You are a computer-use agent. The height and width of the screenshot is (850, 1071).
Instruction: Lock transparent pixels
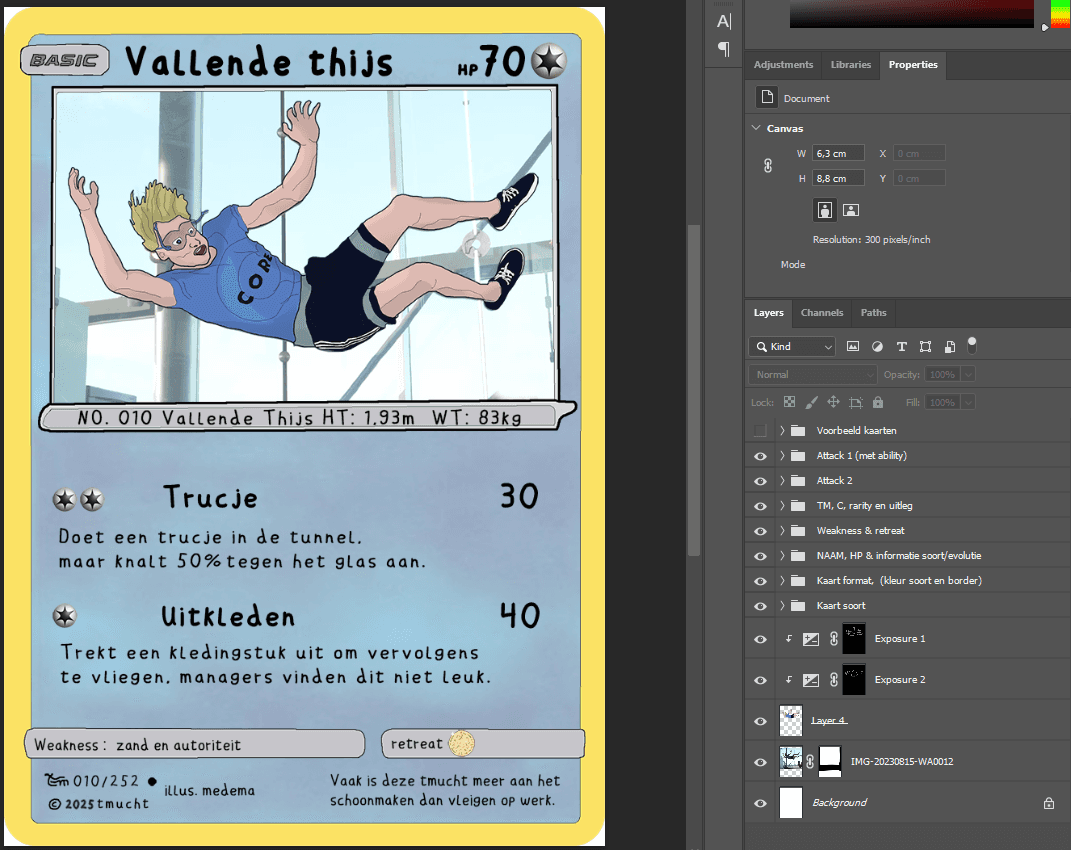pyautogui.click(x=789, y=402)
